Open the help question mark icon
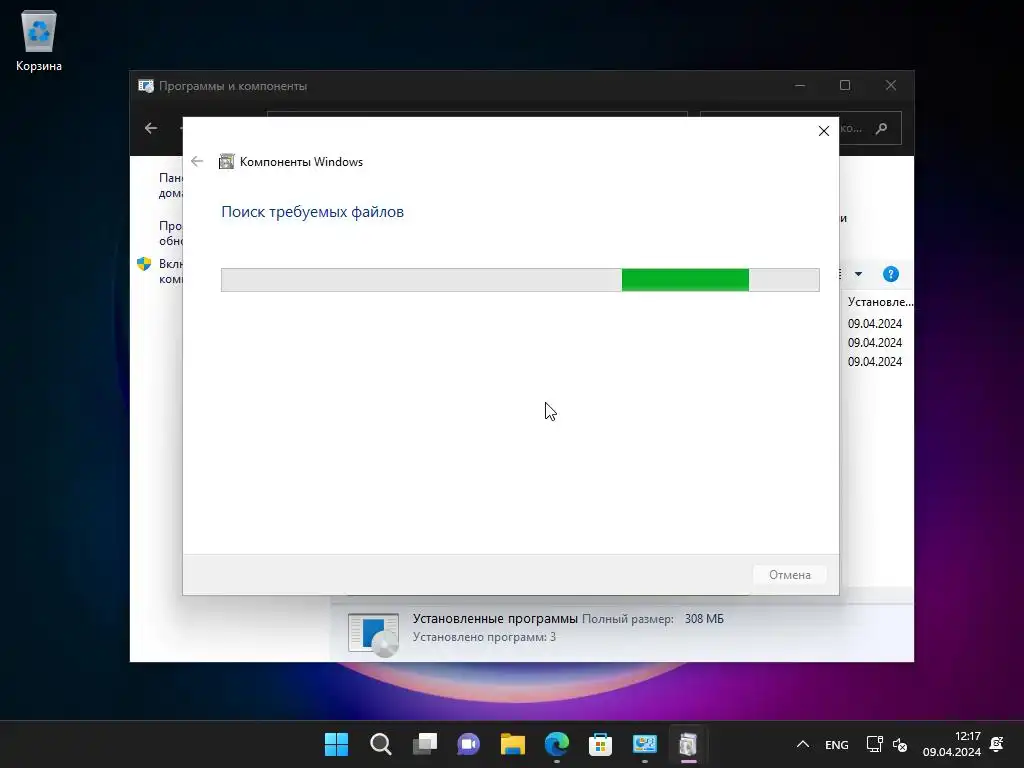Screen dimensions: 1024x768 point(890,274)
